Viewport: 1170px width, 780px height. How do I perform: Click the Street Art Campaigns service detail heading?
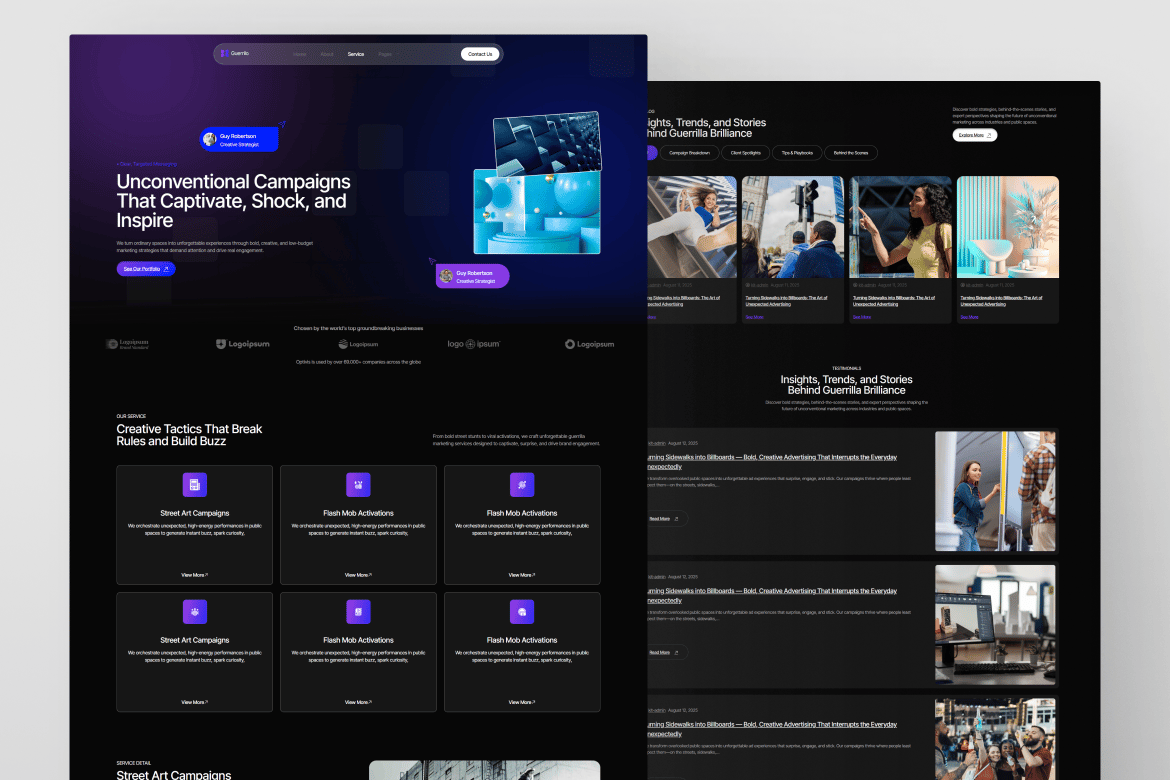tap(174, 775)
